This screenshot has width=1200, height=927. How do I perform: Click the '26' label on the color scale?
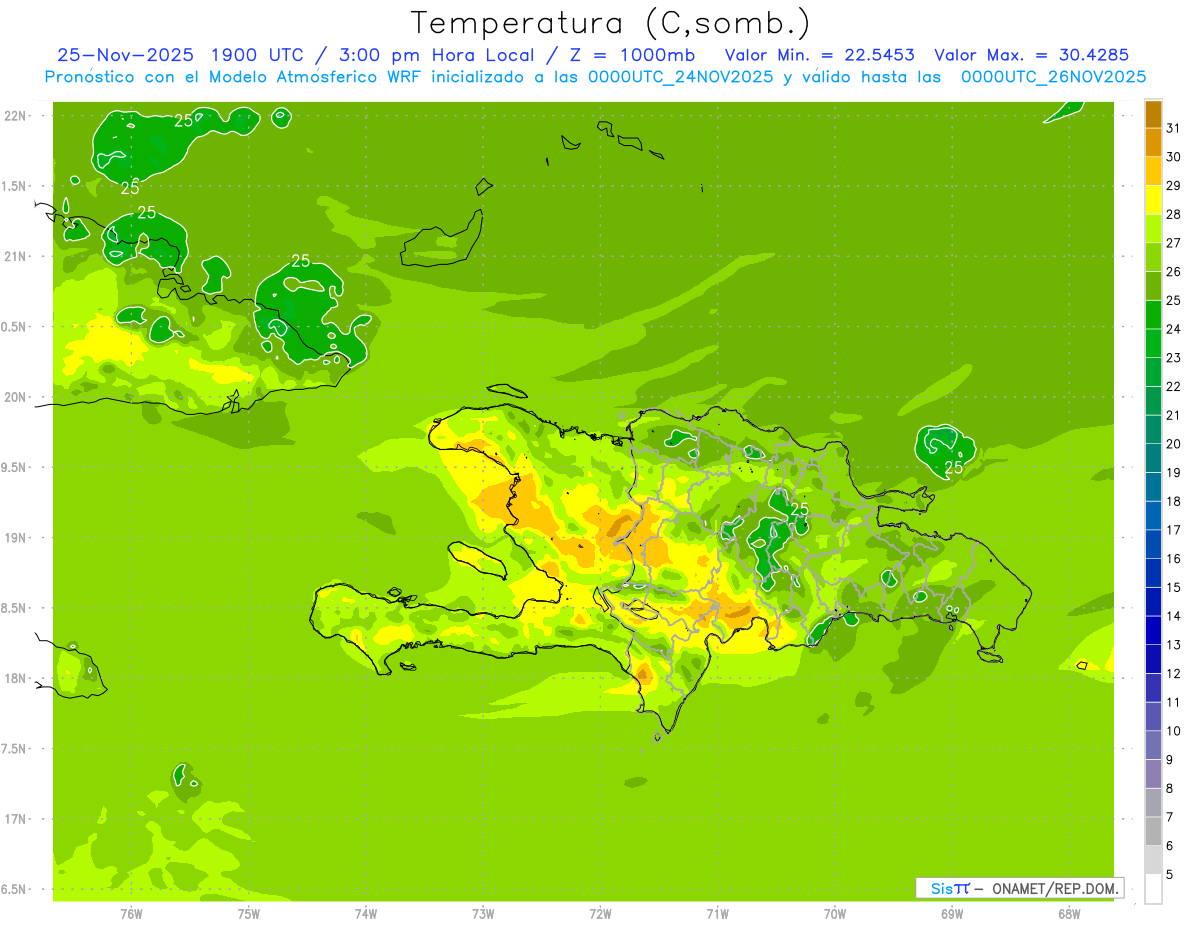pos(1174,272)
